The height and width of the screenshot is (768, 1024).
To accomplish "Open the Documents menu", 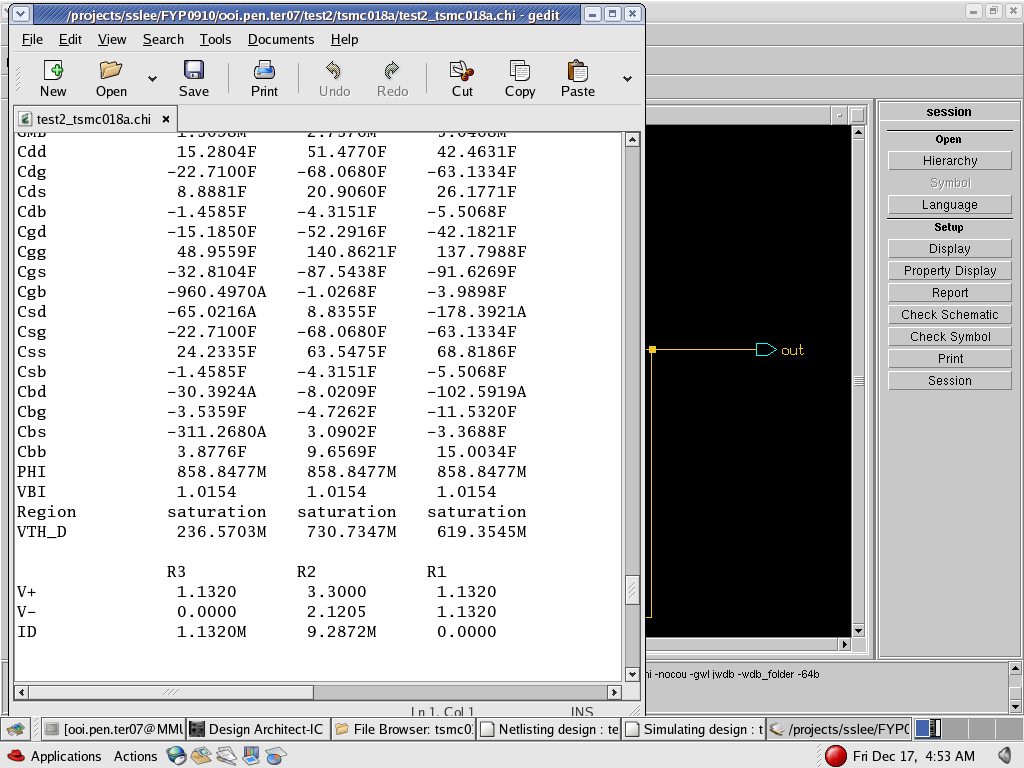I will [281, 39].
